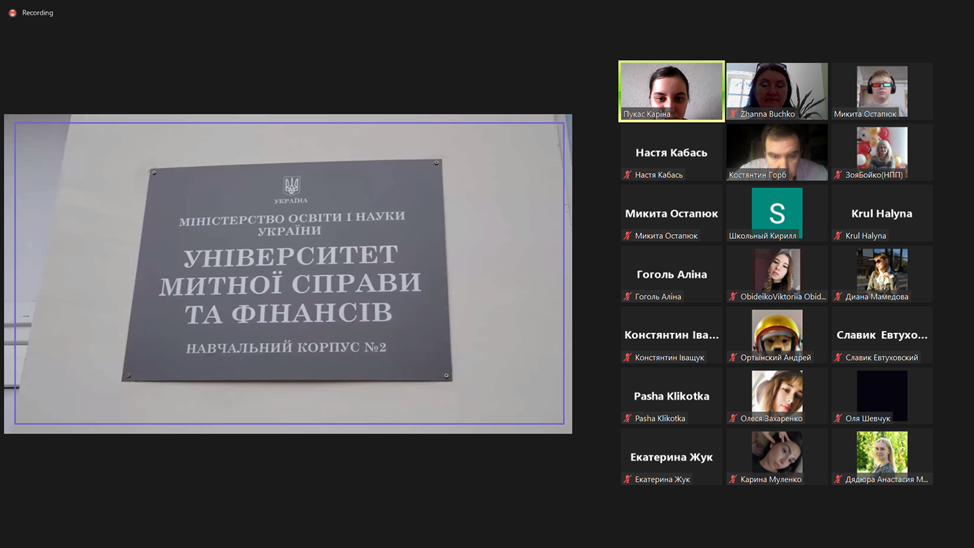974x548 pixels.
Task: Click muted mic icon beside small Настя Кабась label
Action: point(627,175)
